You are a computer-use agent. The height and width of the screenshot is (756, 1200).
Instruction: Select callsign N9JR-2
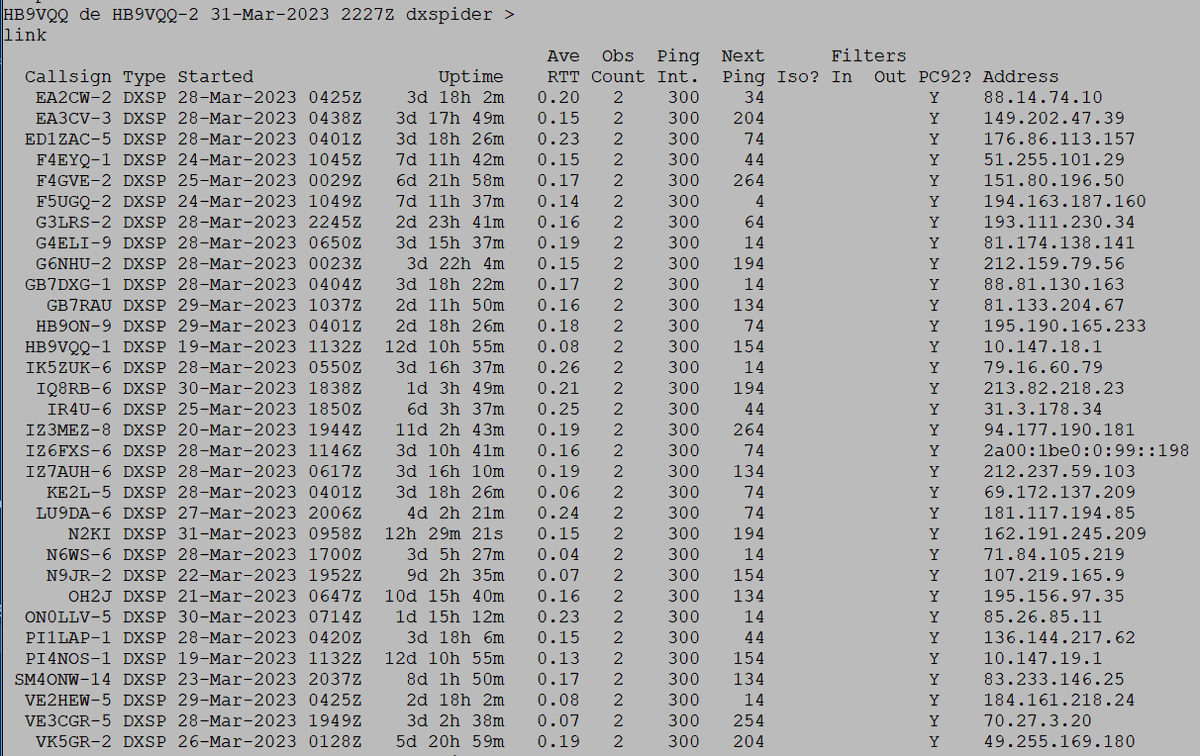(x=80, y=575)
